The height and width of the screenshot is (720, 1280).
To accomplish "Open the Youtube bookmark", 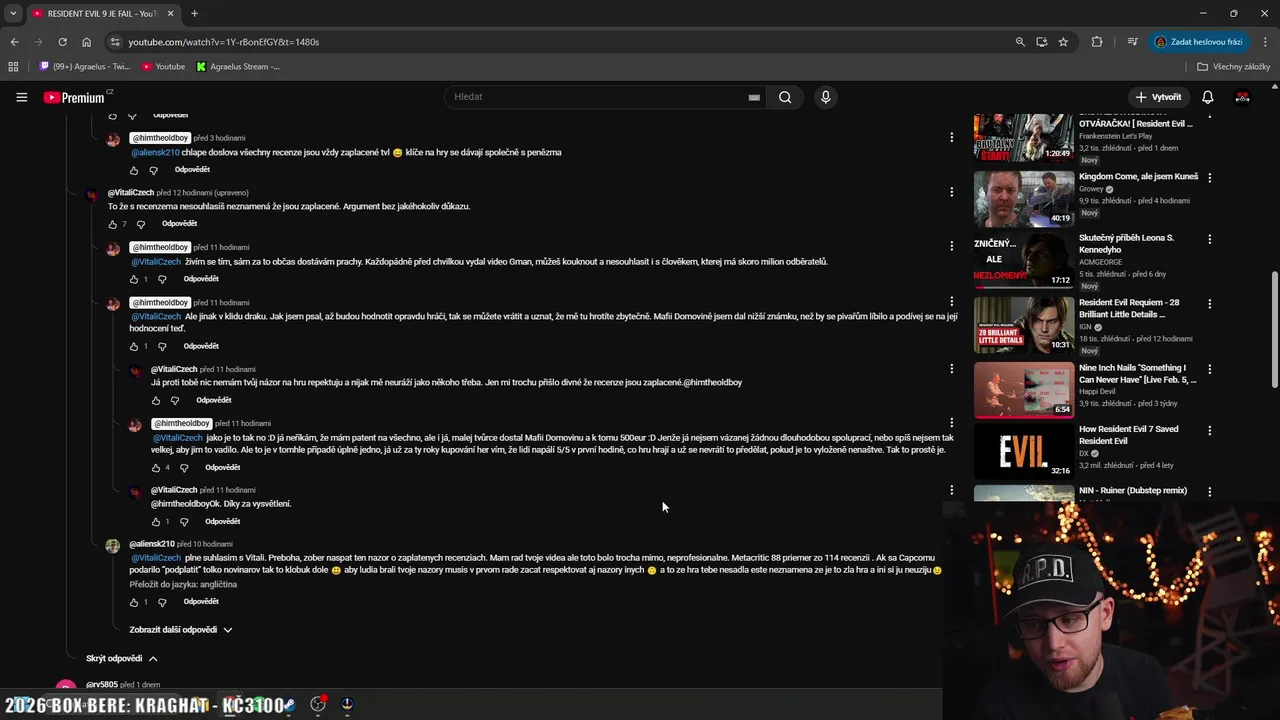I will pyautogui.click(x=163, y=67).
